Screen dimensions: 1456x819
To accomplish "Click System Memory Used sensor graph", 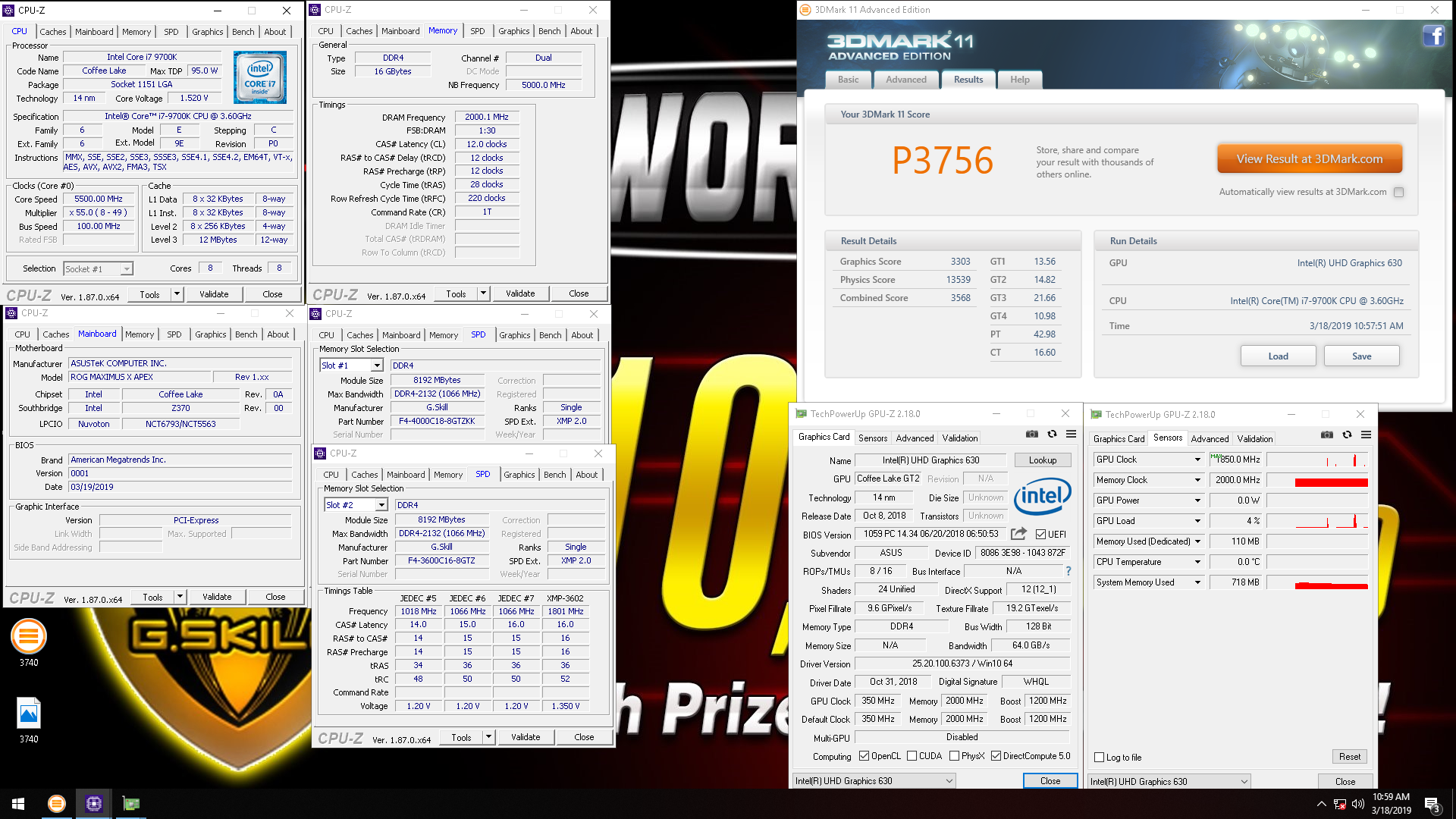I will point(1317,582).
